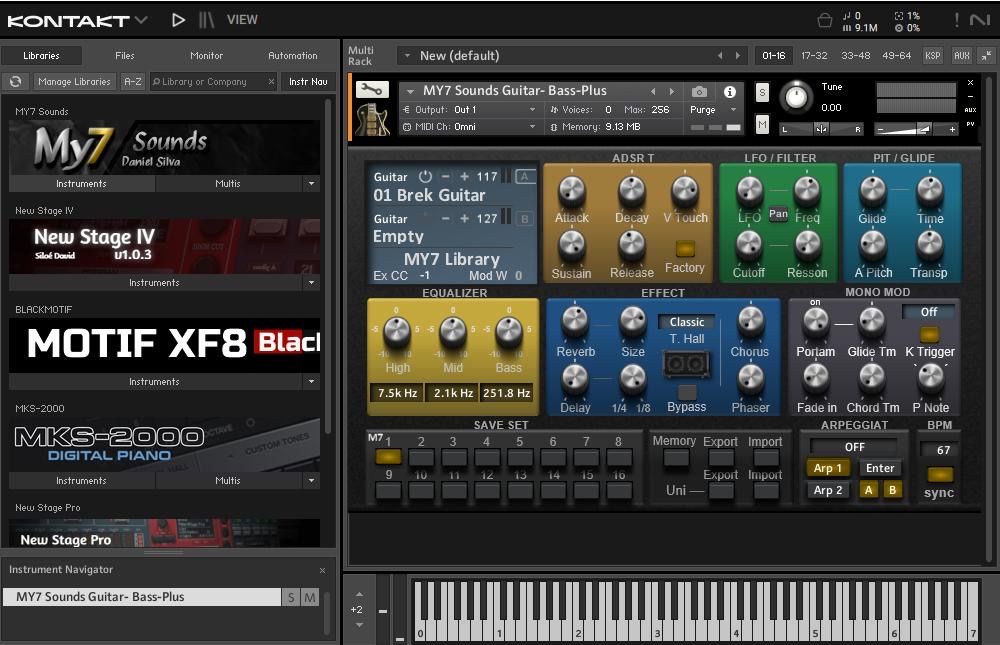The height and width of the screenshot is (645, 1000).
Task: Click the Phaser knob
Action: coord(751,378)
